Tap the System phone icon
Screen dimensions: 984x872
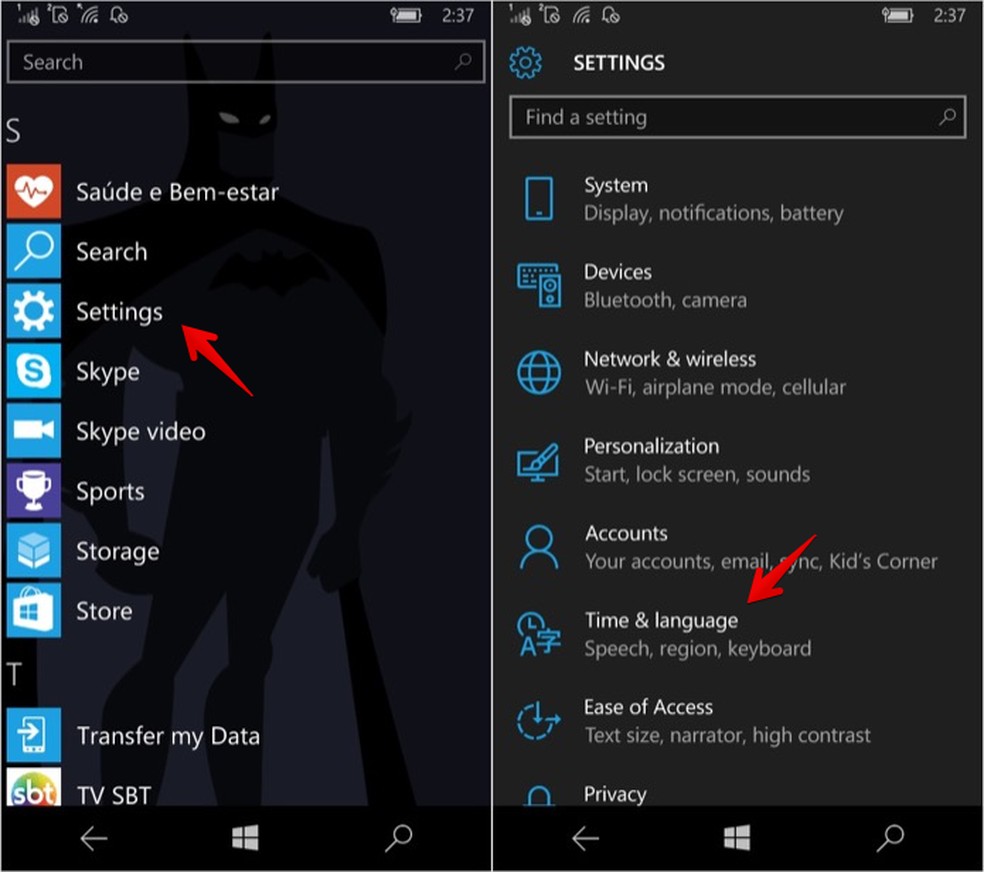(538, 199)
